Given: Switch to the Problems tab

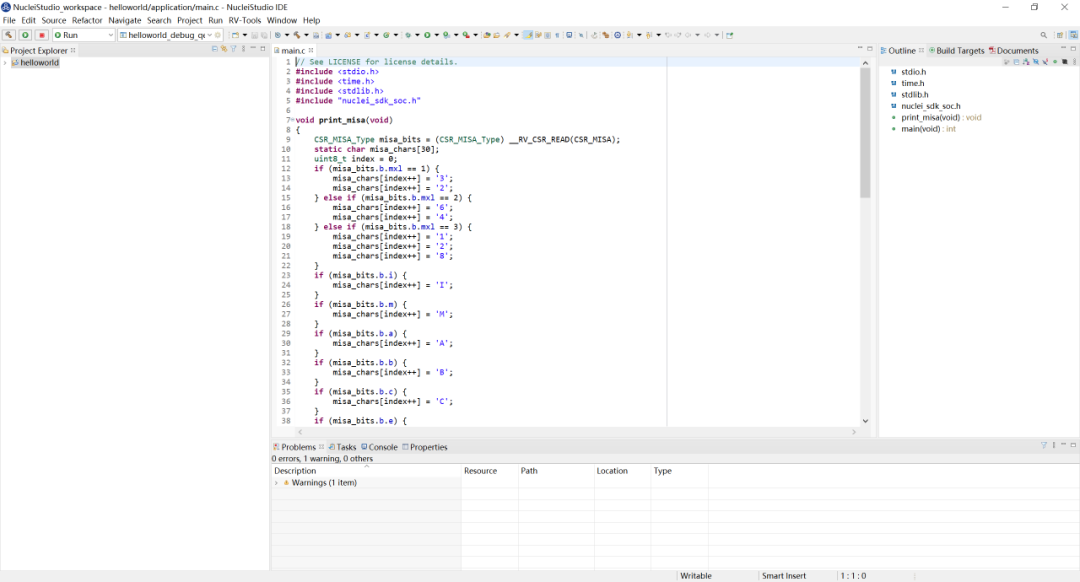Looking at the screenshot, I should coord(298,447).
